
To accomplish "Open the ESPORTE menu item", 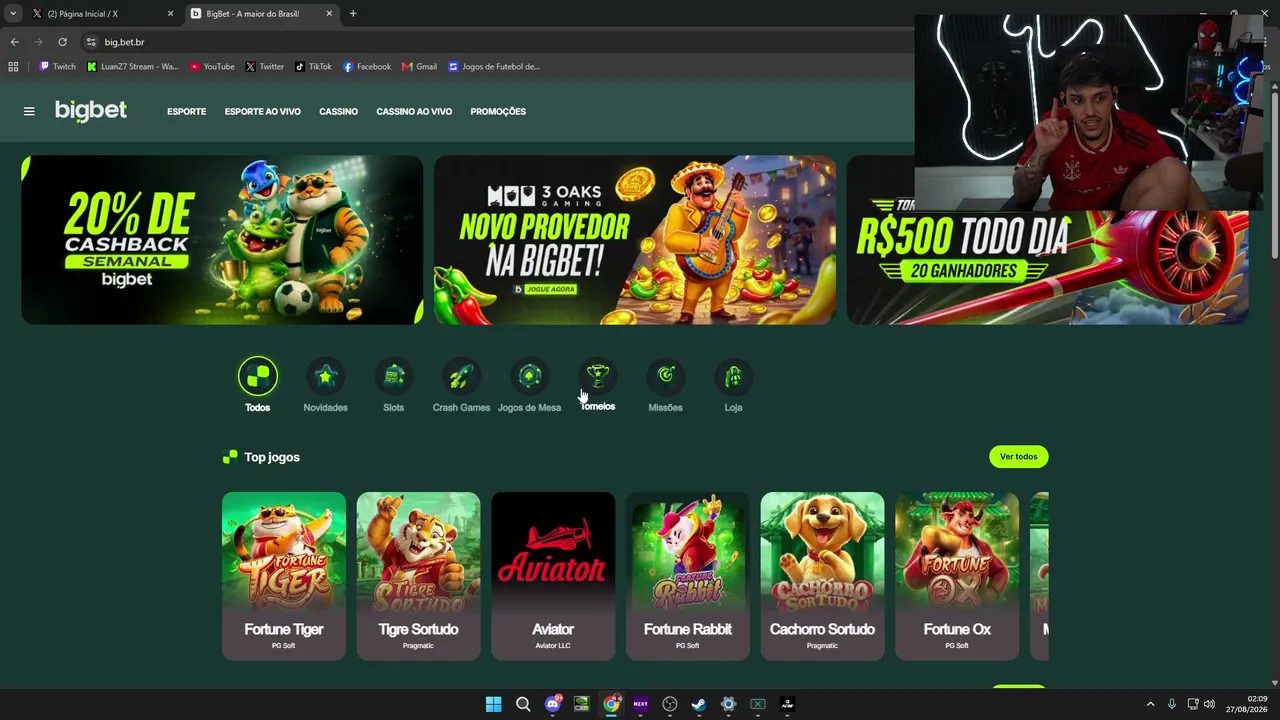I will pos(187,111).
